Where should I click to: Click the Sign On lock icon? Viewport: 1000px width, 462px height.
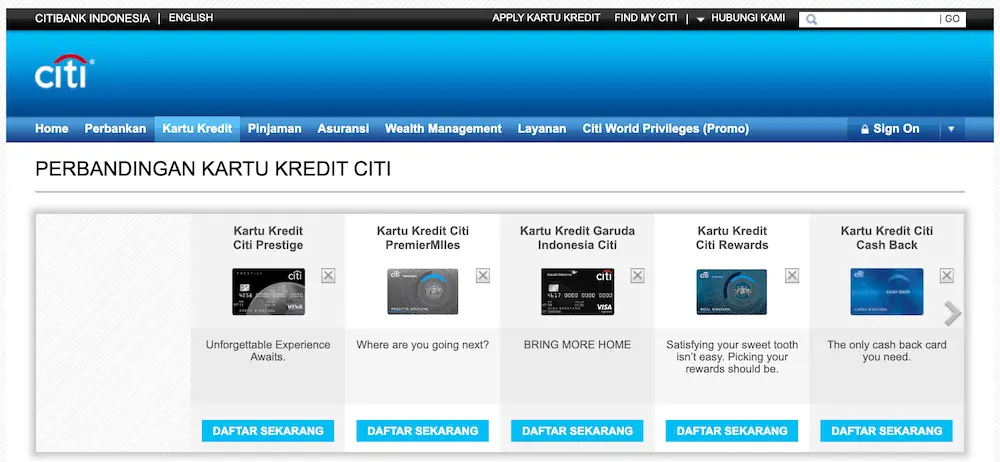(x=865, y=130)
